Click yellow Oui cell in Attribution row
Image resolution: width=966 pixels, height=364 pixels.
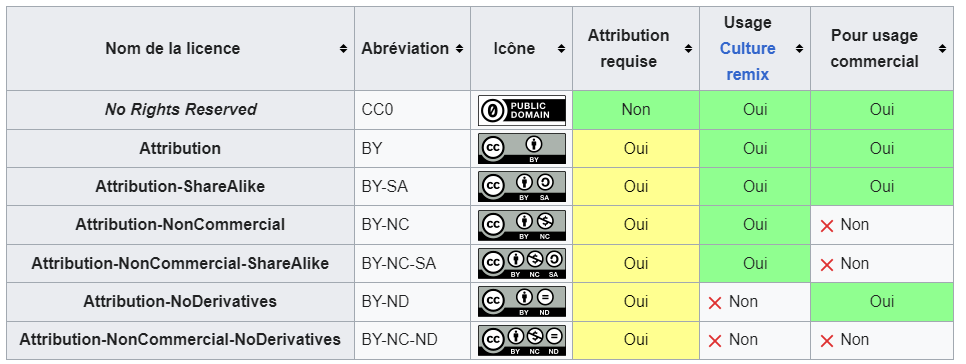[636, 148]
